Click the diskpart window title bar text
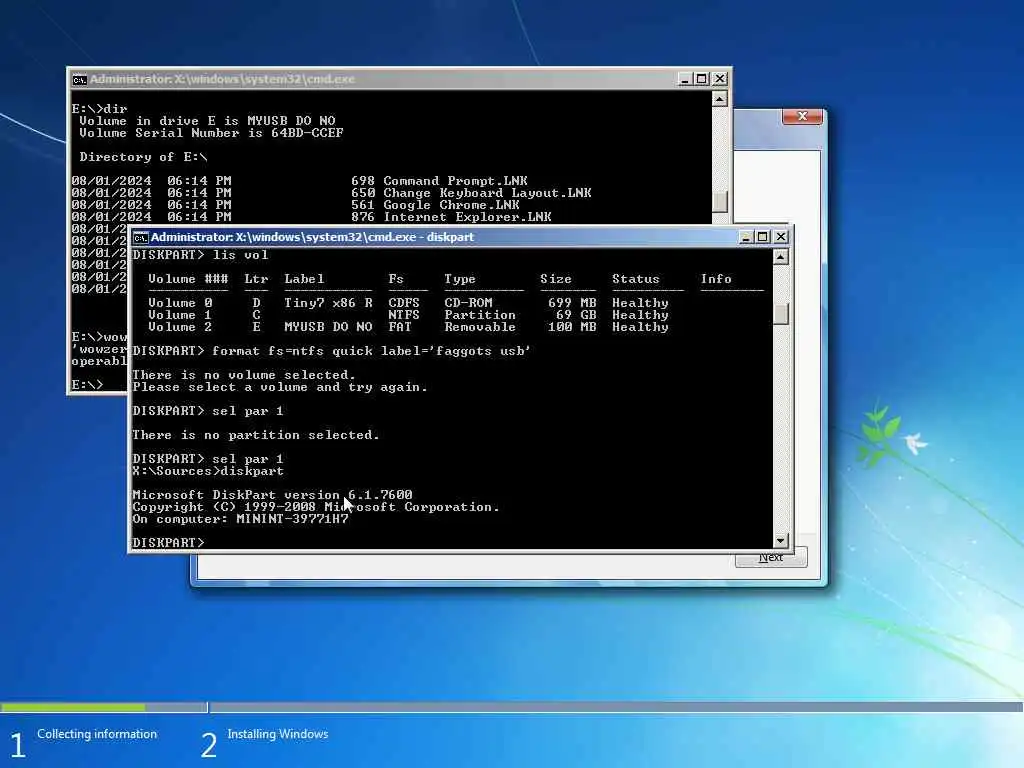Image resolution: width=1024 pixels, height=768 pixels. coord(312,237)
